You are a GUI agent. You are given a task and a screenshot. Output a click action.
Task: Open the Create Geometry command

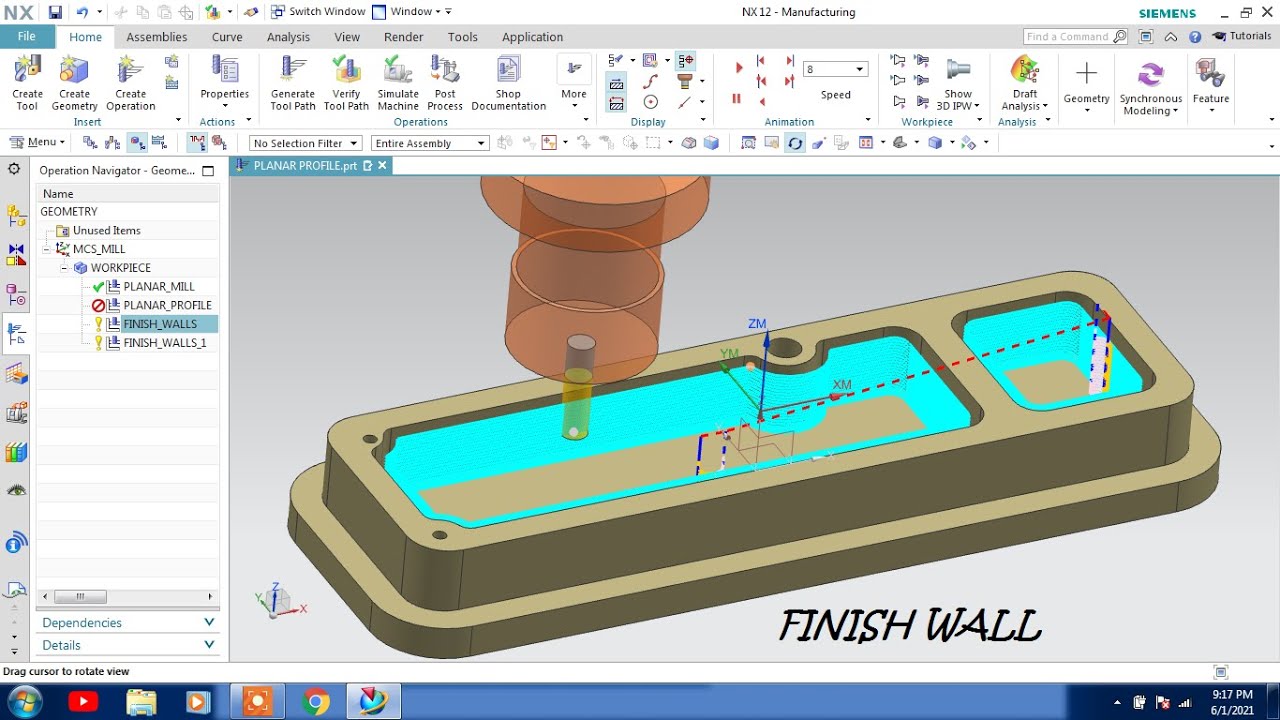pos(74,82)
